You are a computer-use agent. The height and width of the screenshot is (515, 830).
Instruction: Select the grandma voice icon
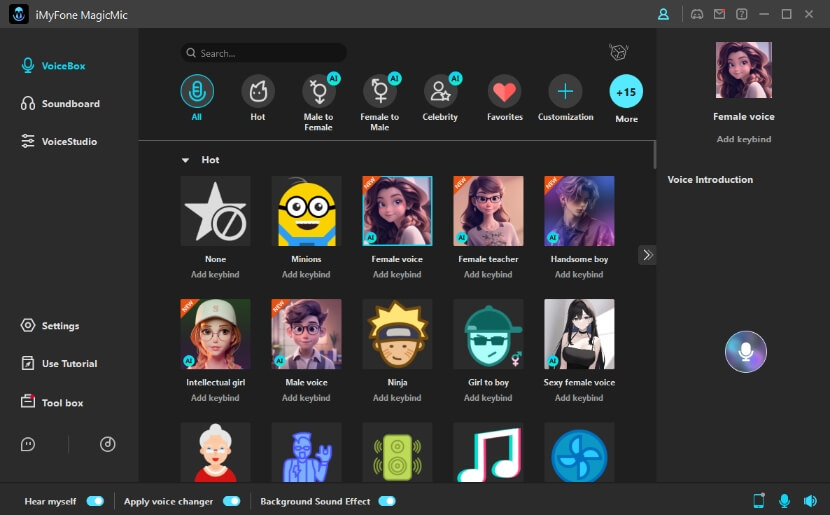point(215,453)
